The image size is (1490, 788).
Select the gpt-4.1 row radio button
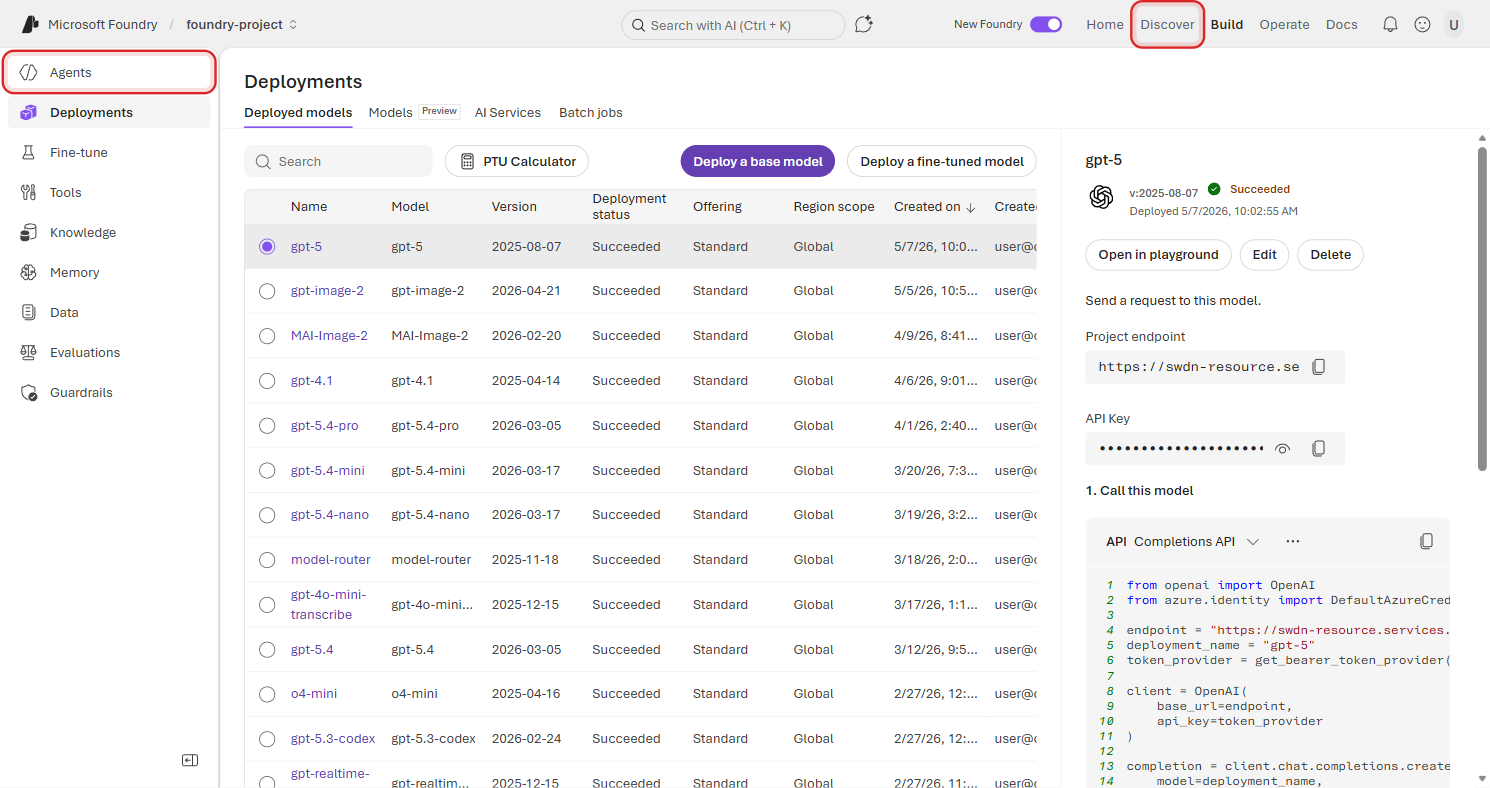click(267, 381)
